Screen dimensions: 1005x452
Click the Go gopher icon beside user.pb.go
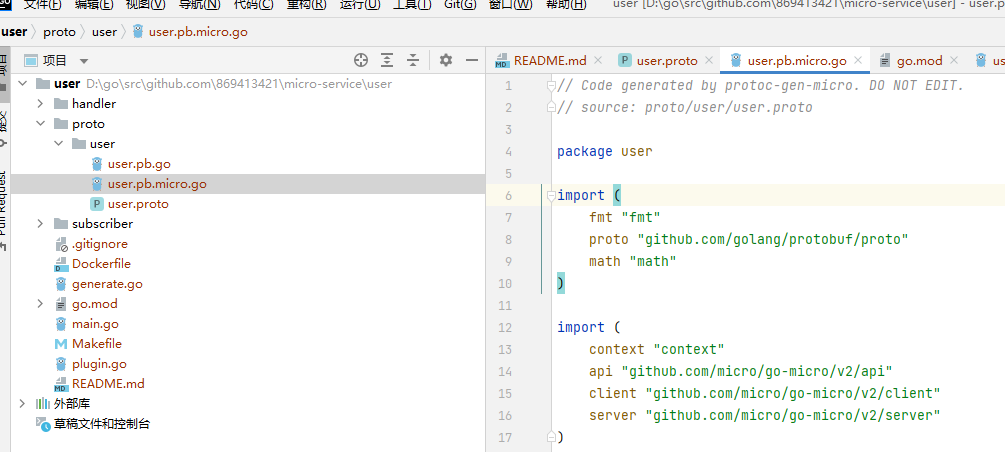coord(97,164)
